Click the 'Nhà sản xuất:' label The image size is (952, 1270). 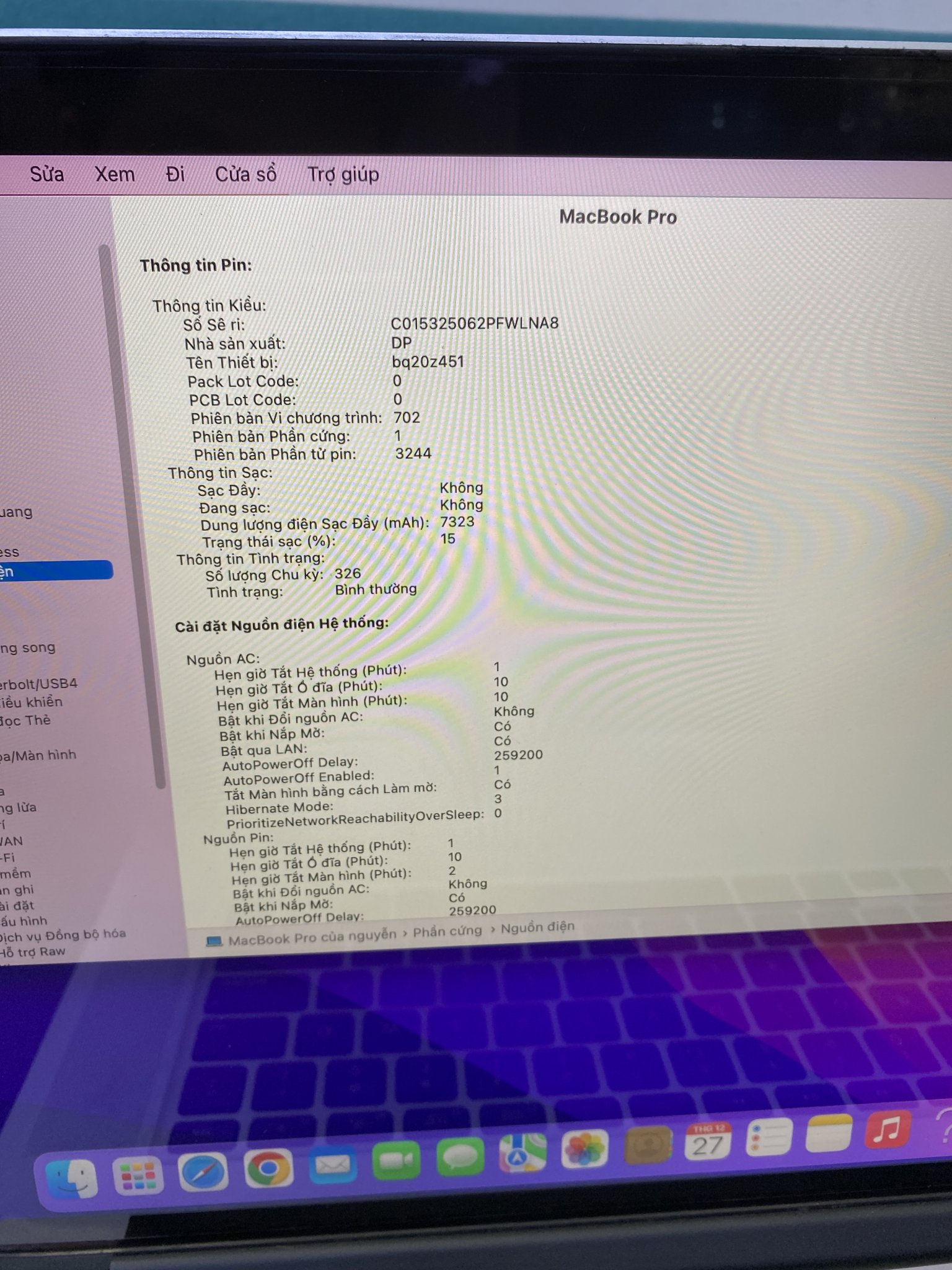pos(235,344)
